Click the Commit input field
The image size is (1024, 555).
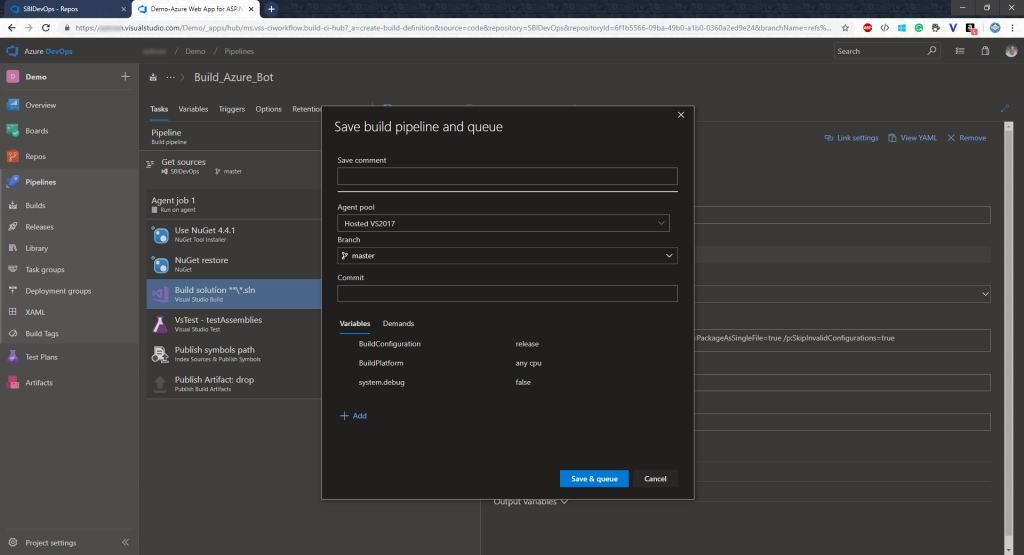(x=507, y=293)
